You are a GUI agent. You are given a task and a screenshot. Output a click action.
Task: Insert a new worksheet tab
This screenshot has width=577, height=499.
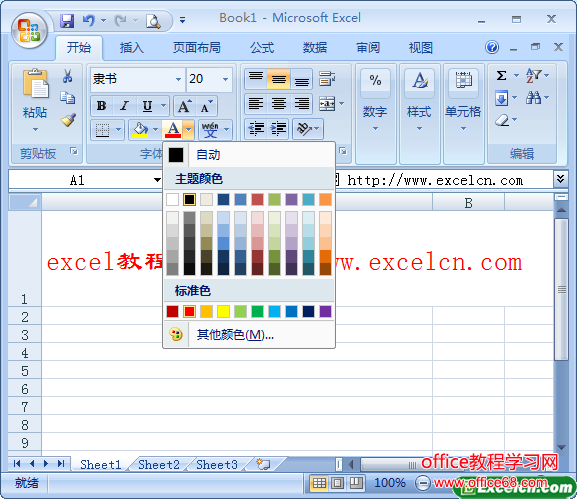263,464
